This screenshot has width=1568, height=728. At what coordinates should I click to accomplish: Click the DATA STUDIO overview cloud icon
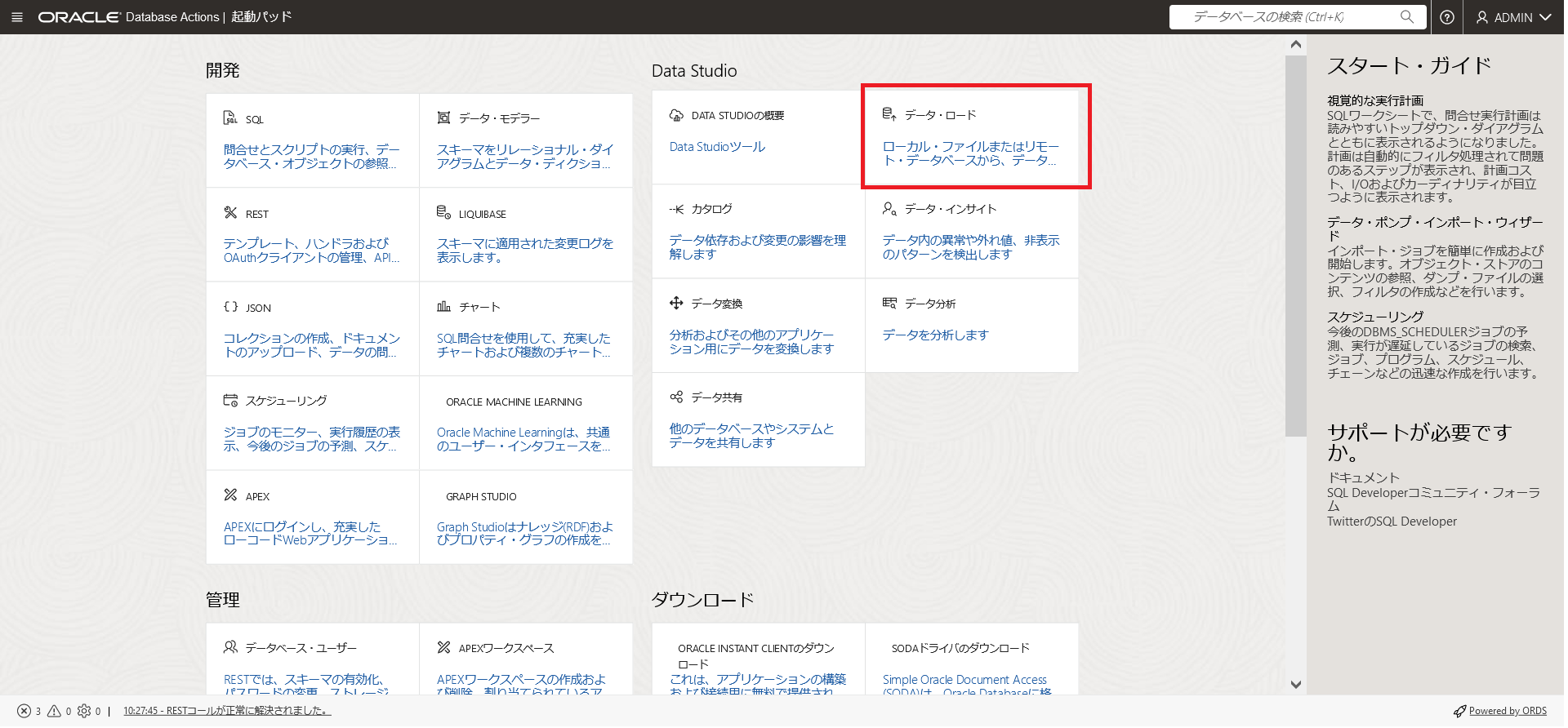click(x=676, y=115)
